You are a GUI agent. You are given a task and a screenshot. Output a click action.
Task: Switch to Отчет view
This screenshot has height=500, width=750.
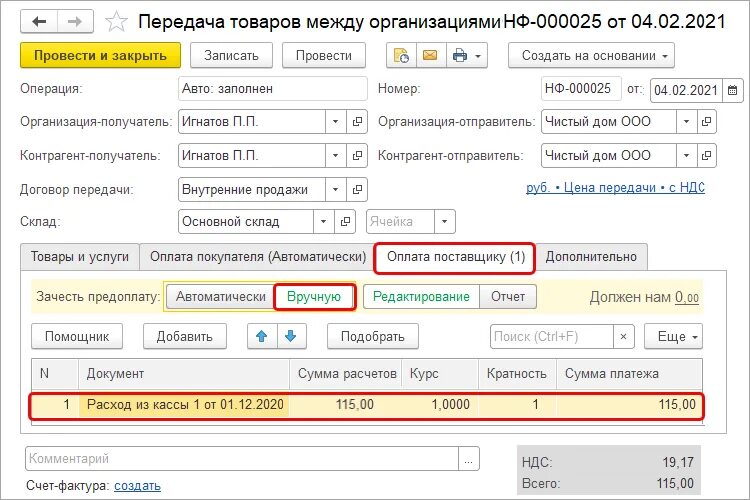click(x=507, y=297)
